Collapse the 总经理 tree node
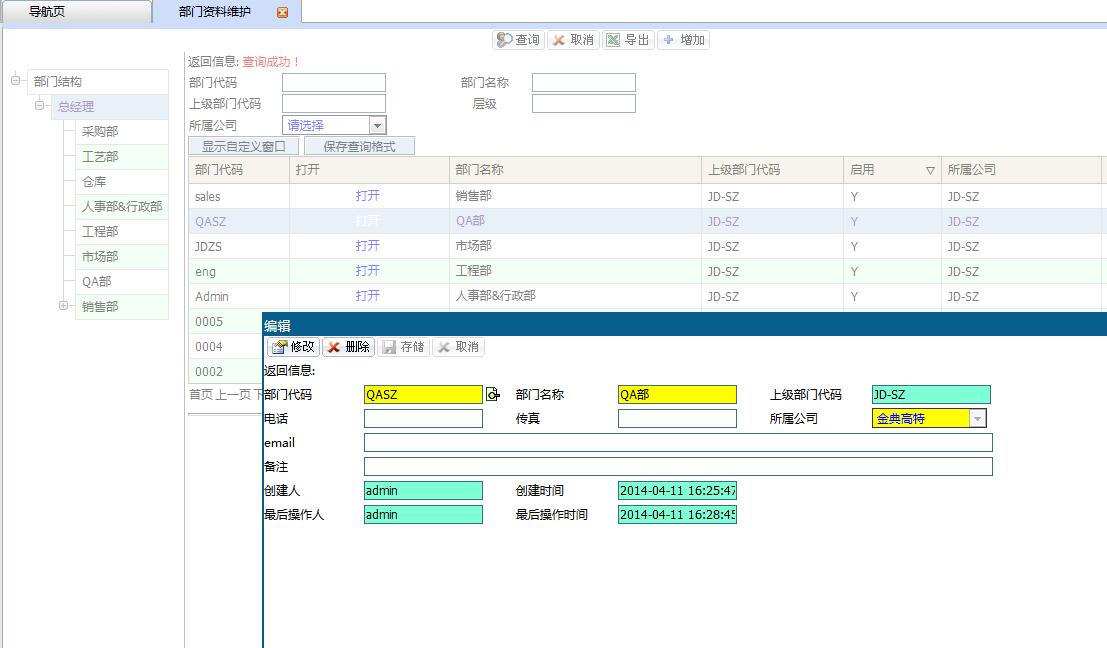This screenshot has height=648, width=1107. pyautogui.click(x=40, y=106)
